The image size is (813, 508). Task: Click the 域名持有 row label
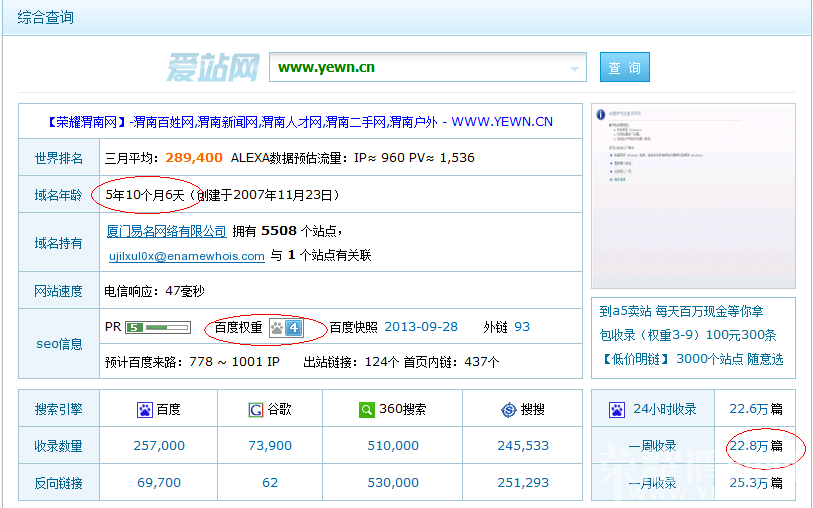click(x=59, y=243)
